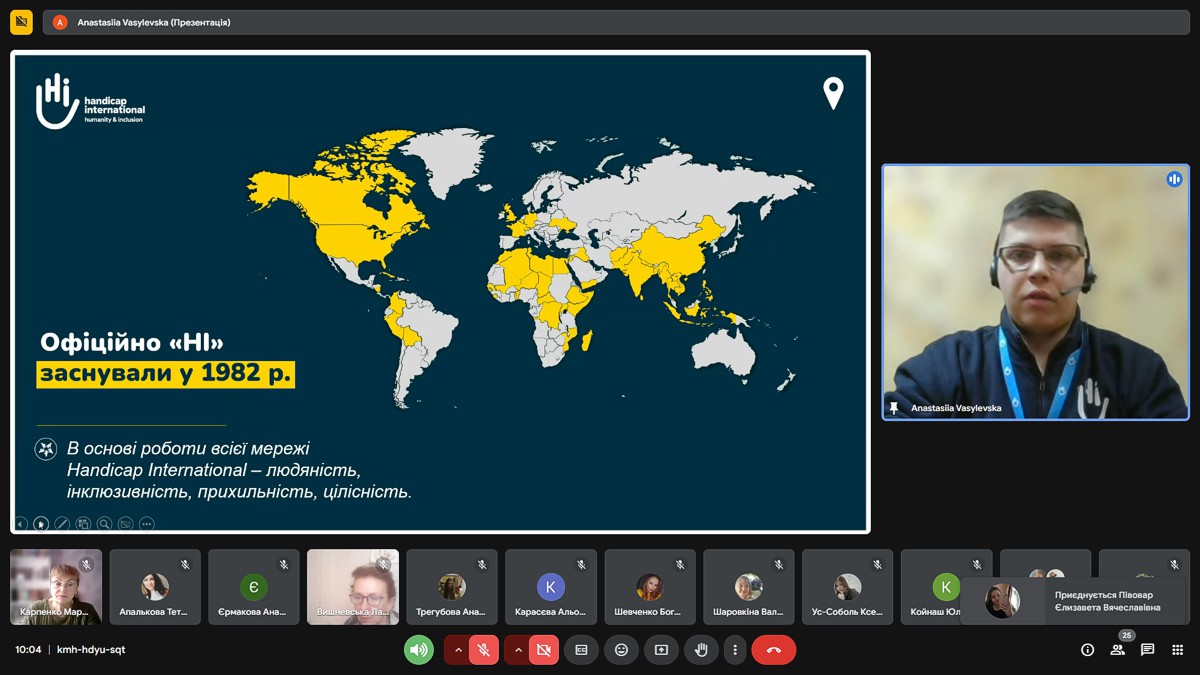Click the muted mic icon on Карпенко's tile
1200x675 pixels.
point(87,565)
